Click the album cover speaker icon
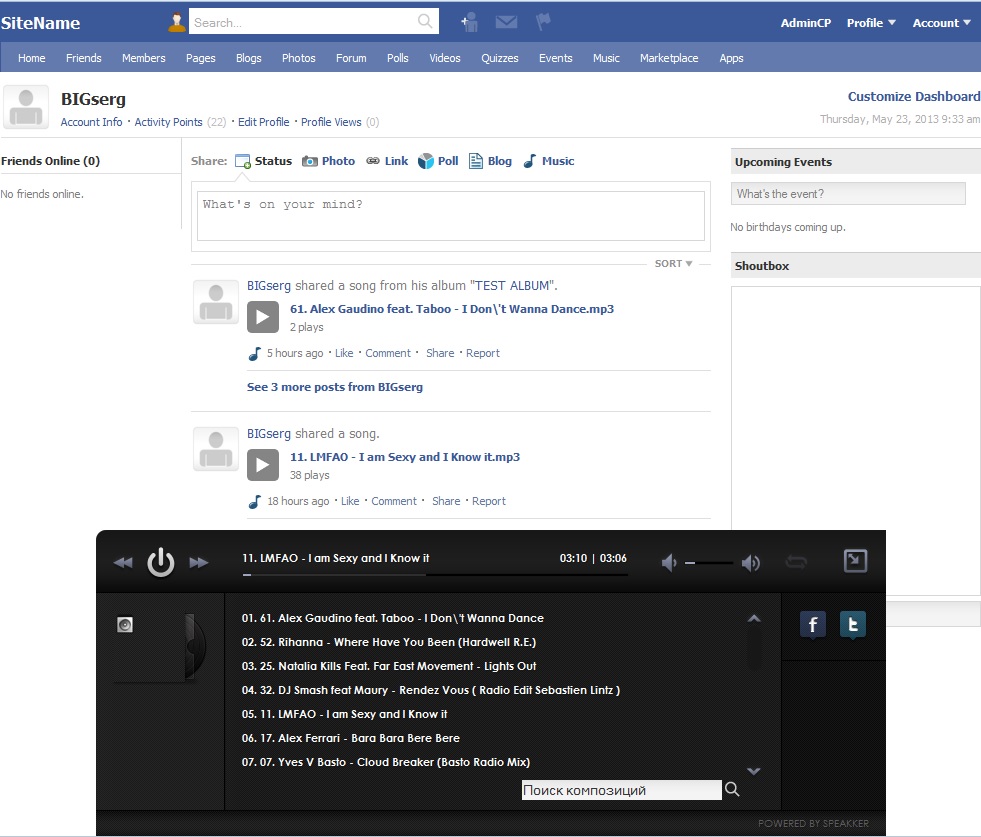This screenshot has height=837, width=981. [x=125, y=624]
